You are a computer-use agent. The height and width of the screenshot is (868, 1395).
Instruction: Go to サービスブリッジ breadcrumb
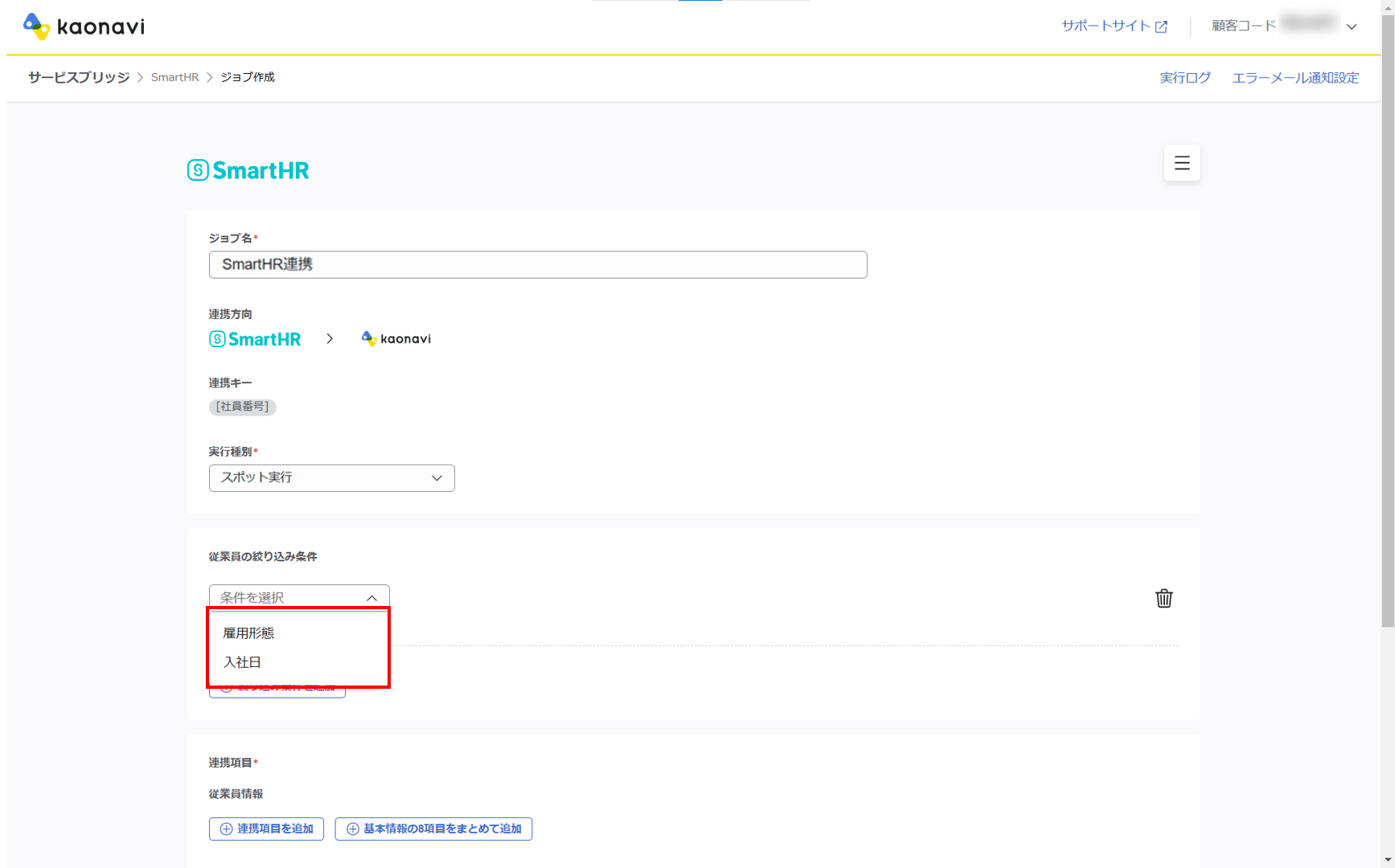point(79,77)
